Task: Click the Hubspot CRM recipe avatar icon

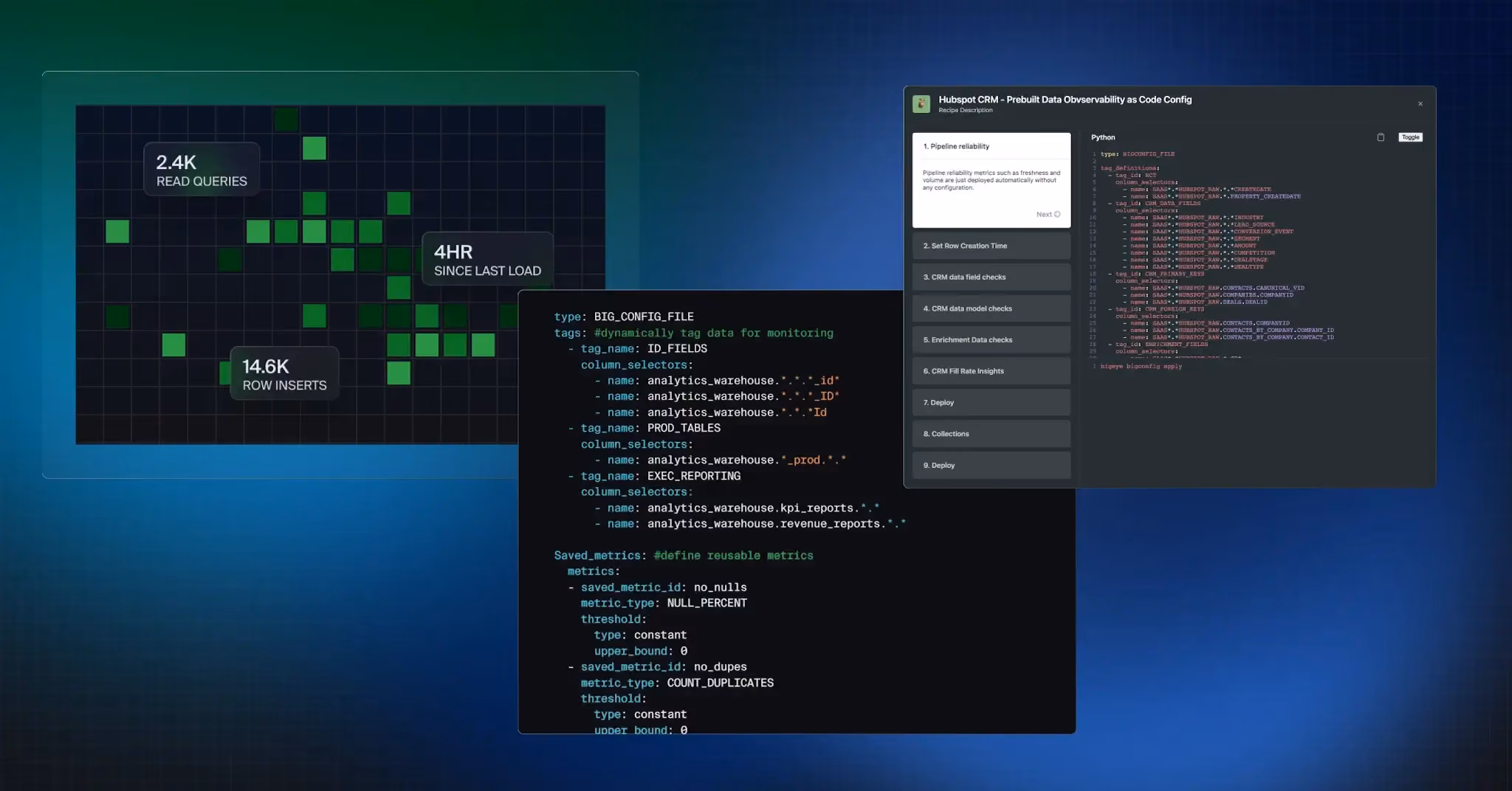Action: point(921,104)
